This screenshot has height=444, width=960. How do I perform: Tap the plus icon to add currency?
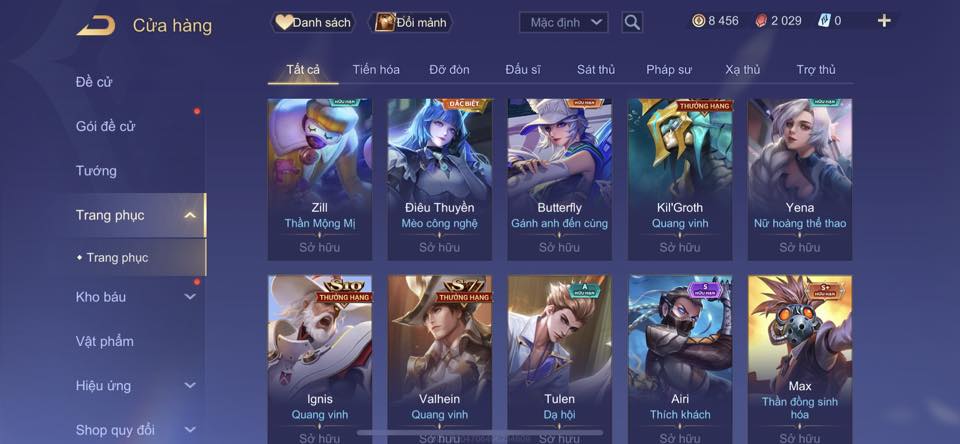[x=883, y=21]
